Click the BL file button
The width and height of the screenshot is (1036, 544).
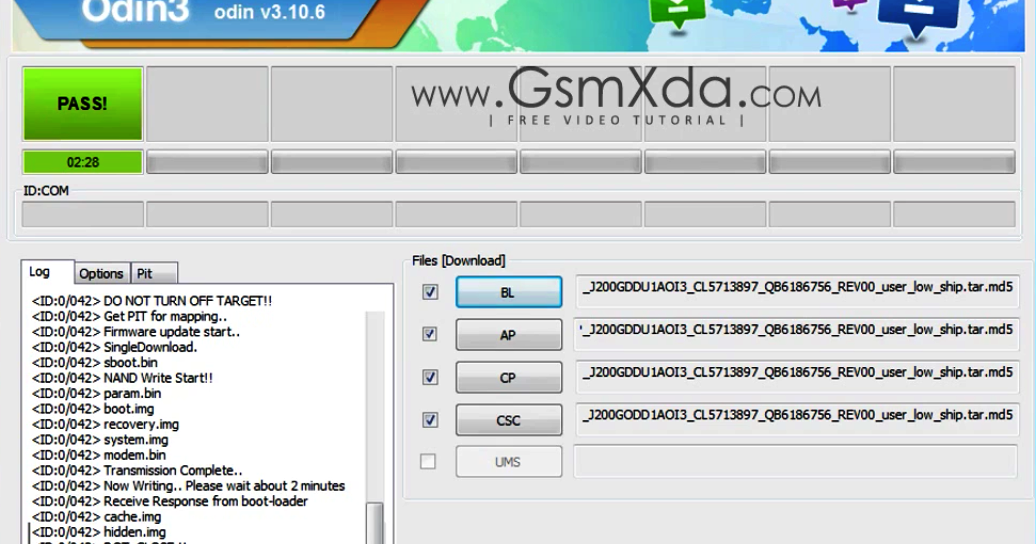[509, 292]
